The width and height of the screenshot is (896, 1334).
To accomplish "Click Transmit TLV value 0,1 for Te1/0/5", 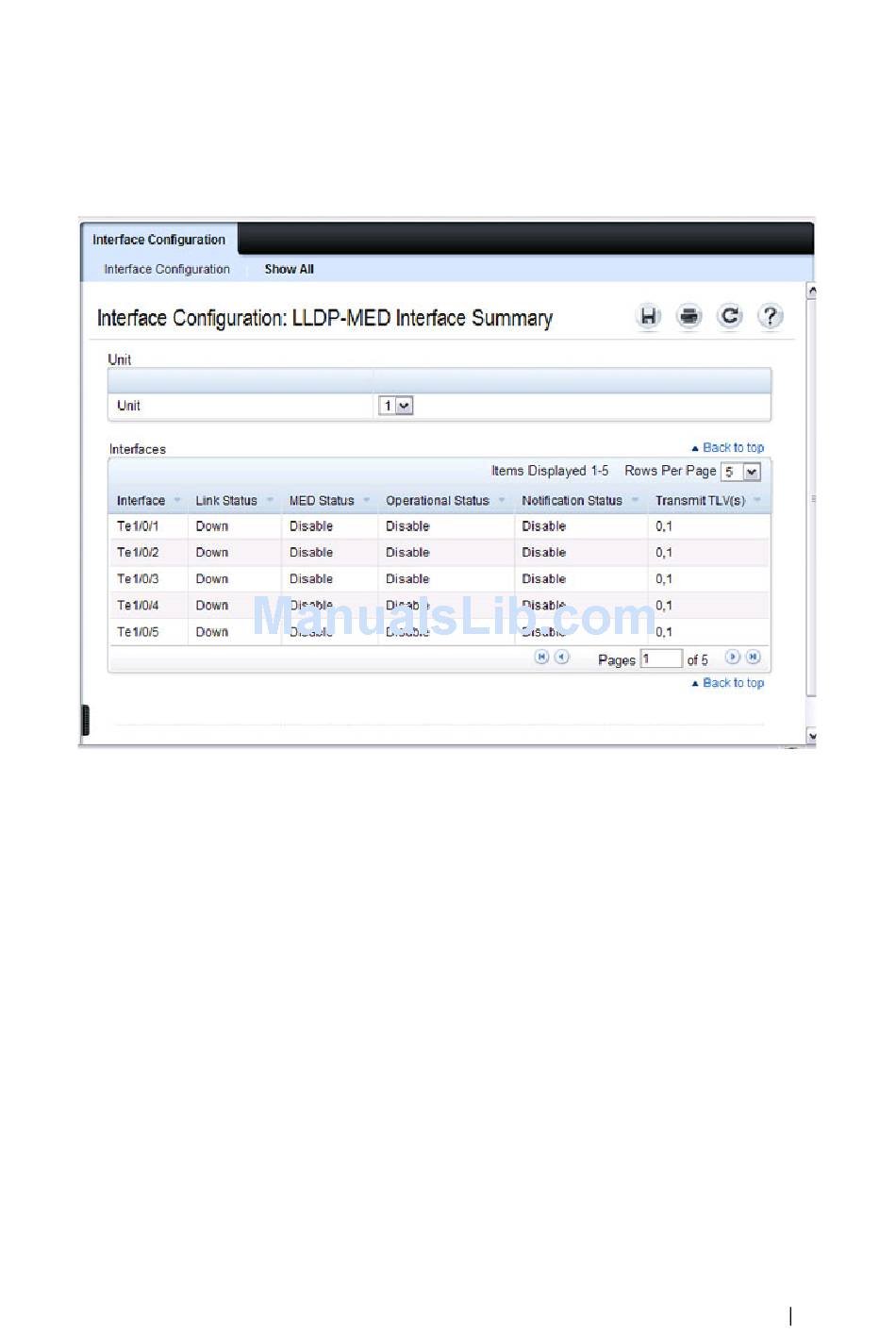I will tap(664, 632).
